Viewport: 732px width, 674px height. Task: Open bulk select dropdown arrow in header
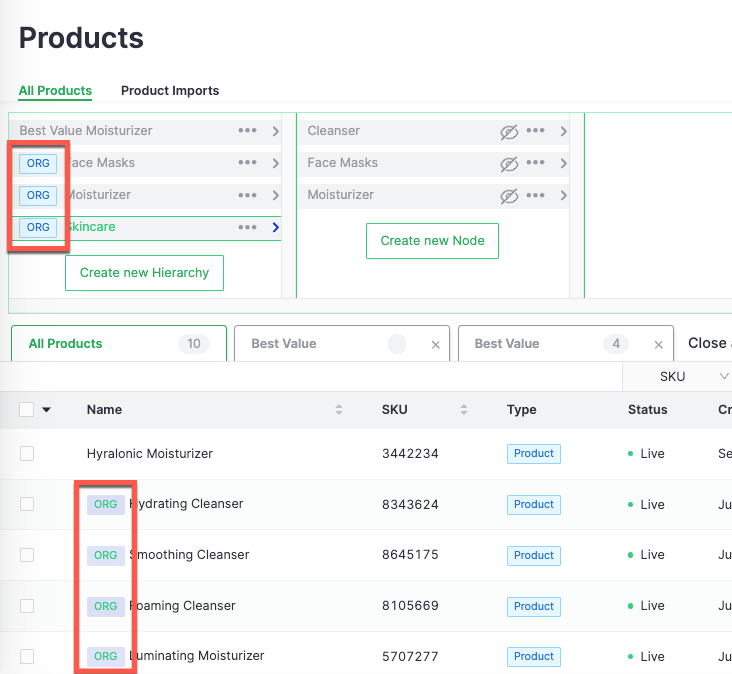point(46,410)
